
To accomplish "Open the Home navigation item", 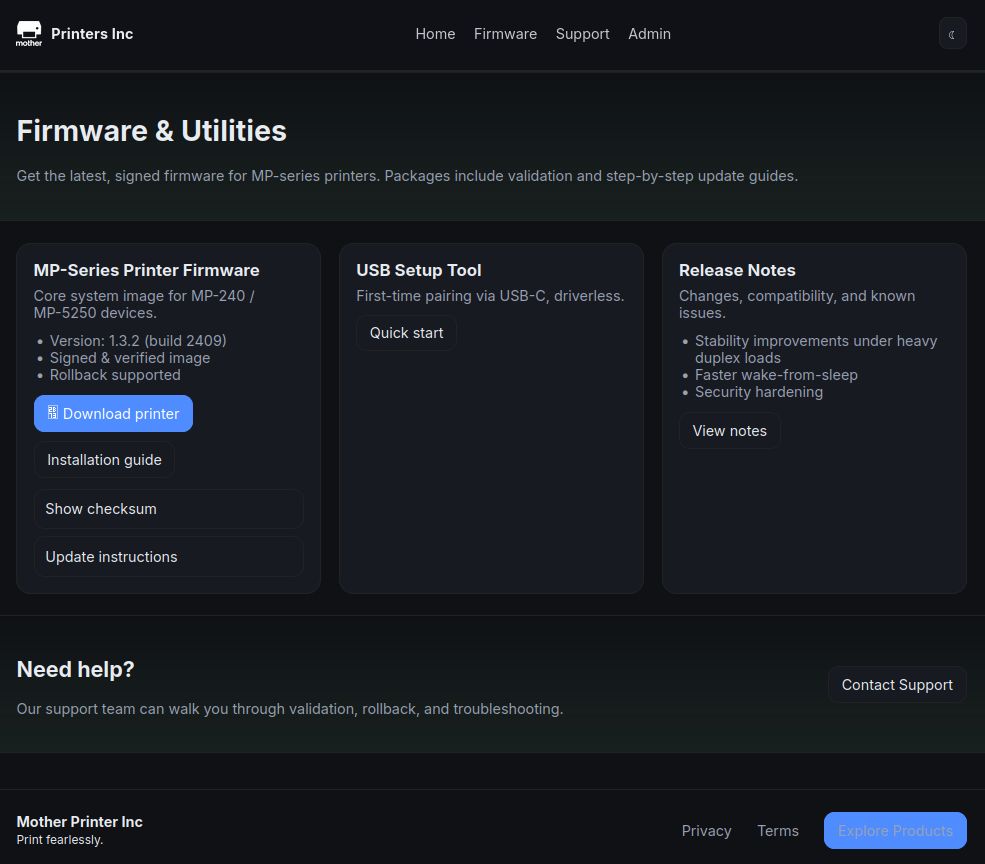I will pyautogui.click(x=435, y=33).
